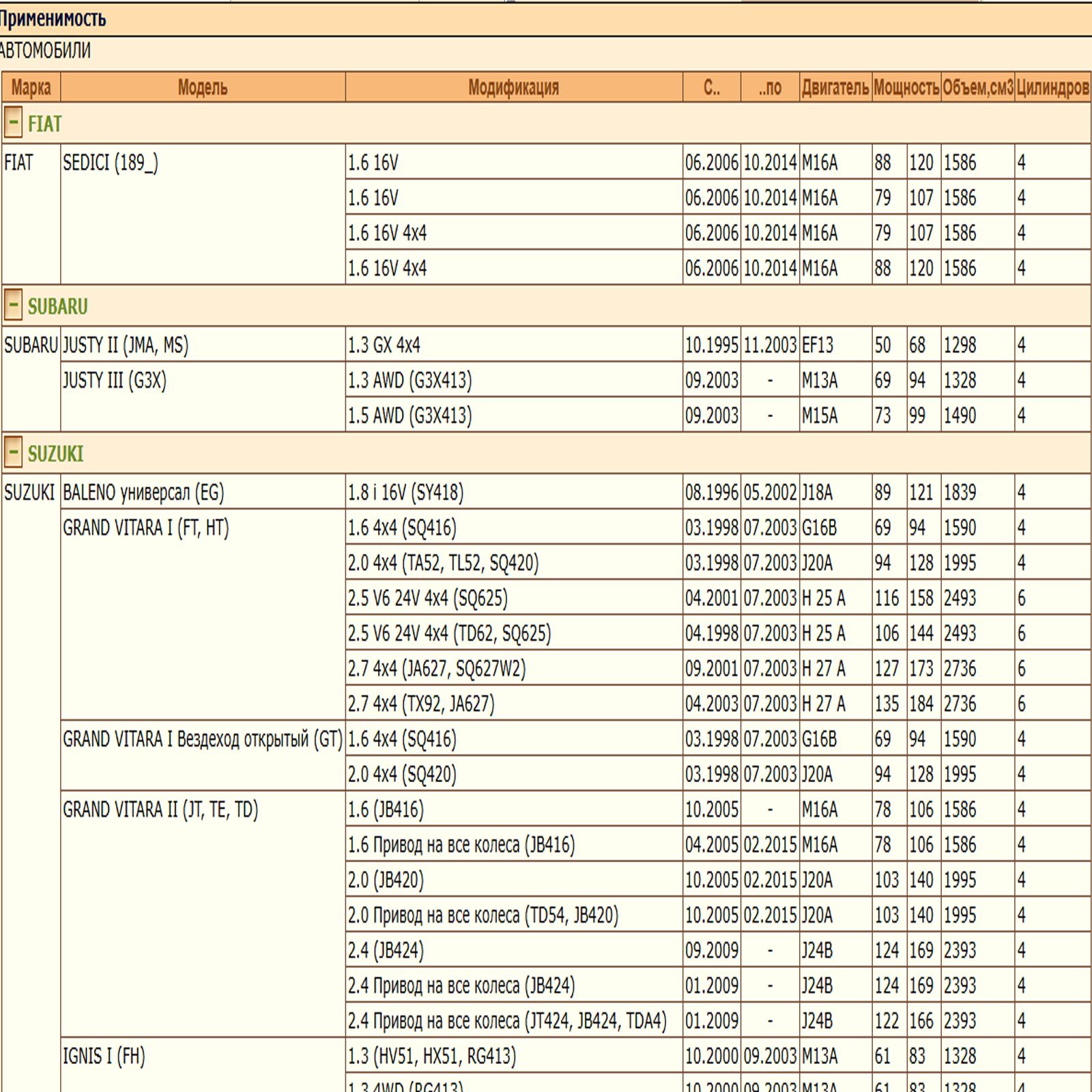This screenshot has width=1092, height=1092.
Task: Click the IGNIS I (FH) model cell
Action: (104, 1056)
